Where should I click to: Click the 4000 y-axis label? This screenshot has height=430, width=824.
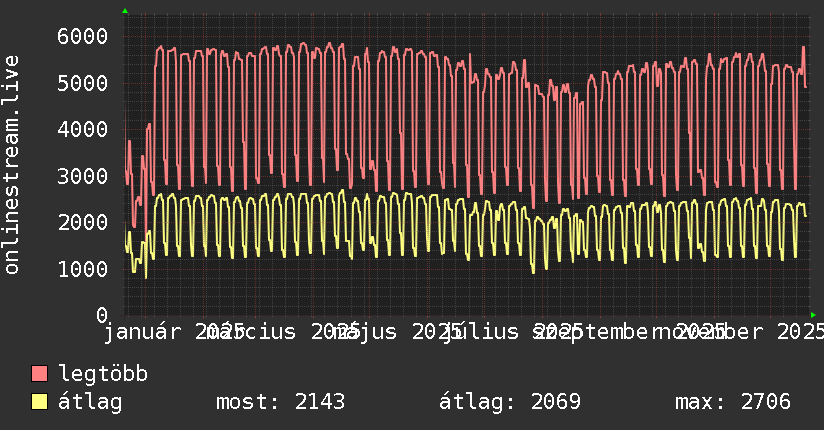83,129
